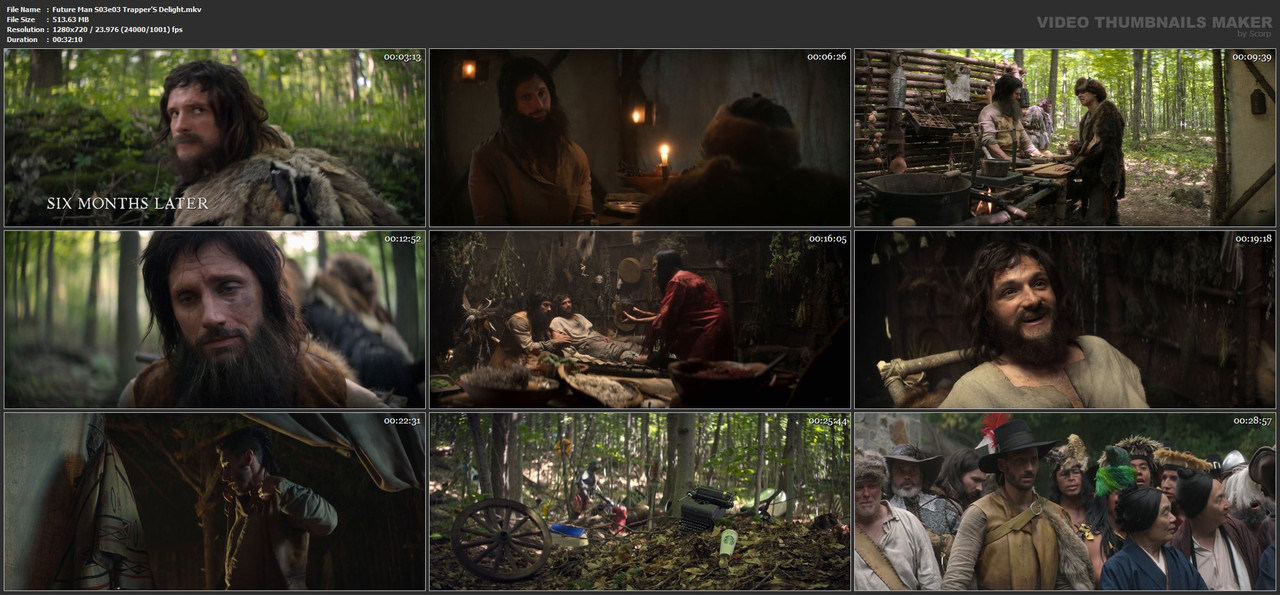Select the thumbnail at 00:12:52
This screenshot has width=1280, height=595.
pyautogui.click(x=215, y=320)
